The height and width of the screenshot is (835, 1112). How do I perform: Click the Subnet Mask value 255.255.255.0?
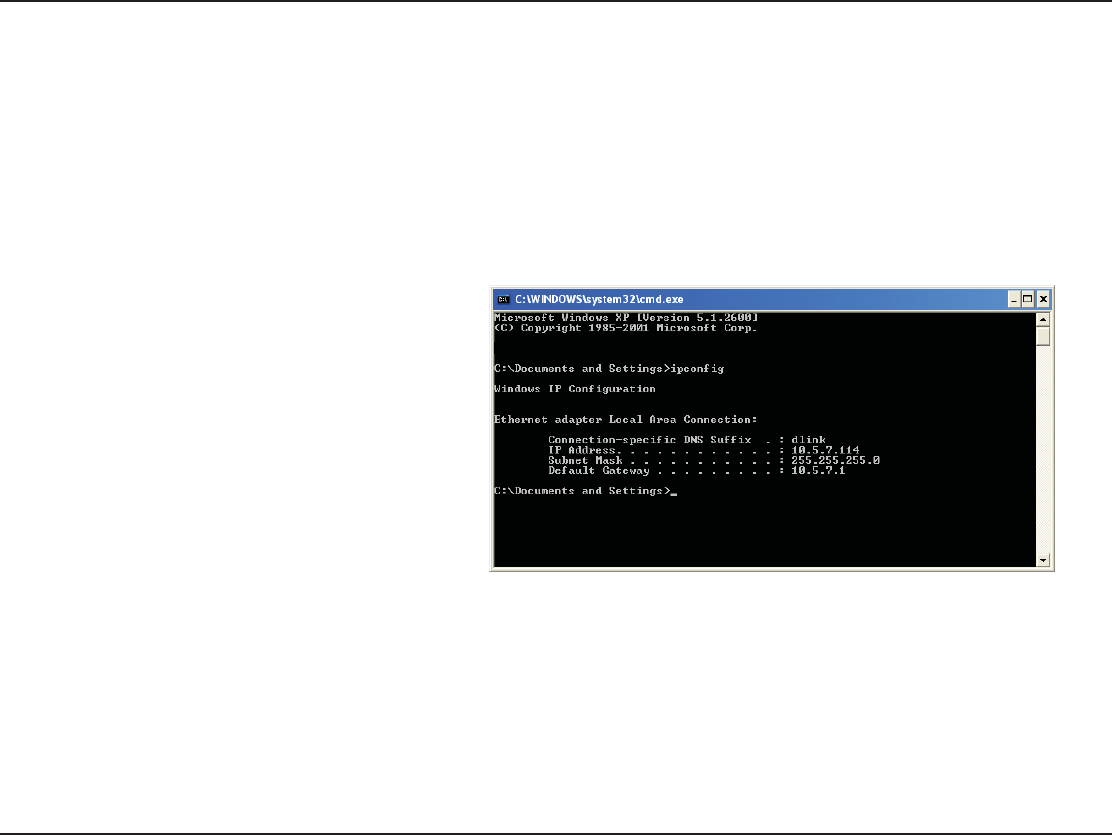(835, 460)
